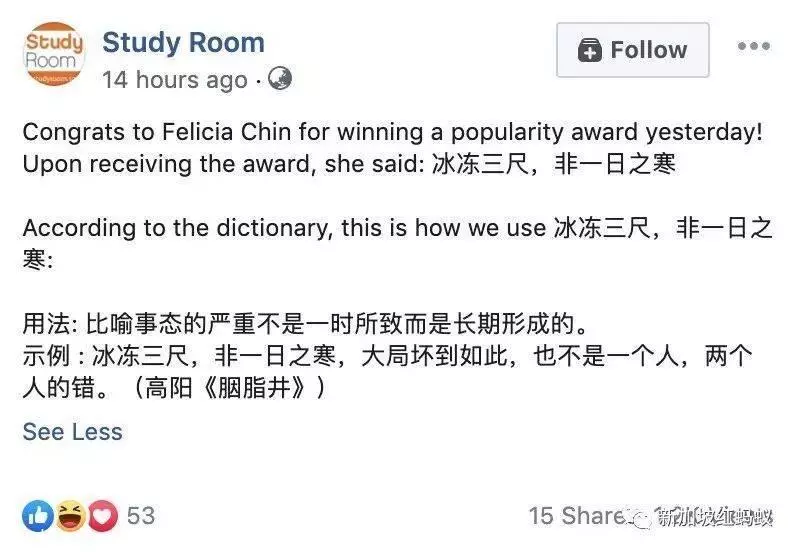
Task: View the 15 Shares list
Action: [578, 516]
